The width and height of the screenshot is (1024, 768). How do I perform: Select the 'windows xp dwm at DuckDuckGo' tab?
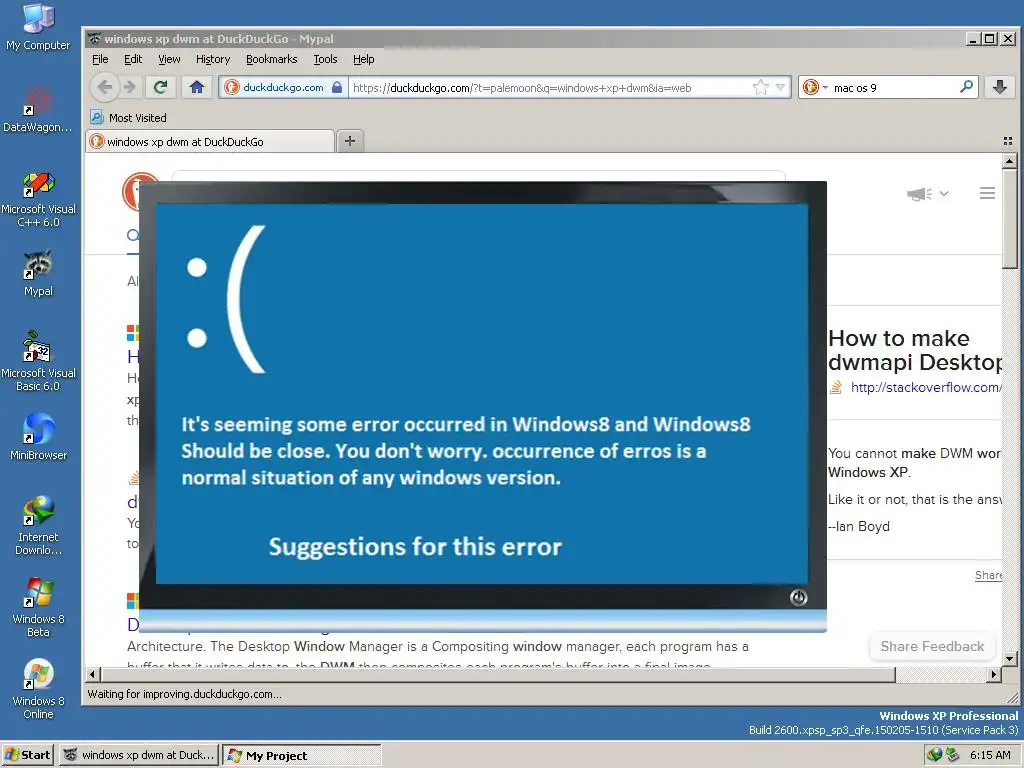pyautogui.click(x=209, y=141)
